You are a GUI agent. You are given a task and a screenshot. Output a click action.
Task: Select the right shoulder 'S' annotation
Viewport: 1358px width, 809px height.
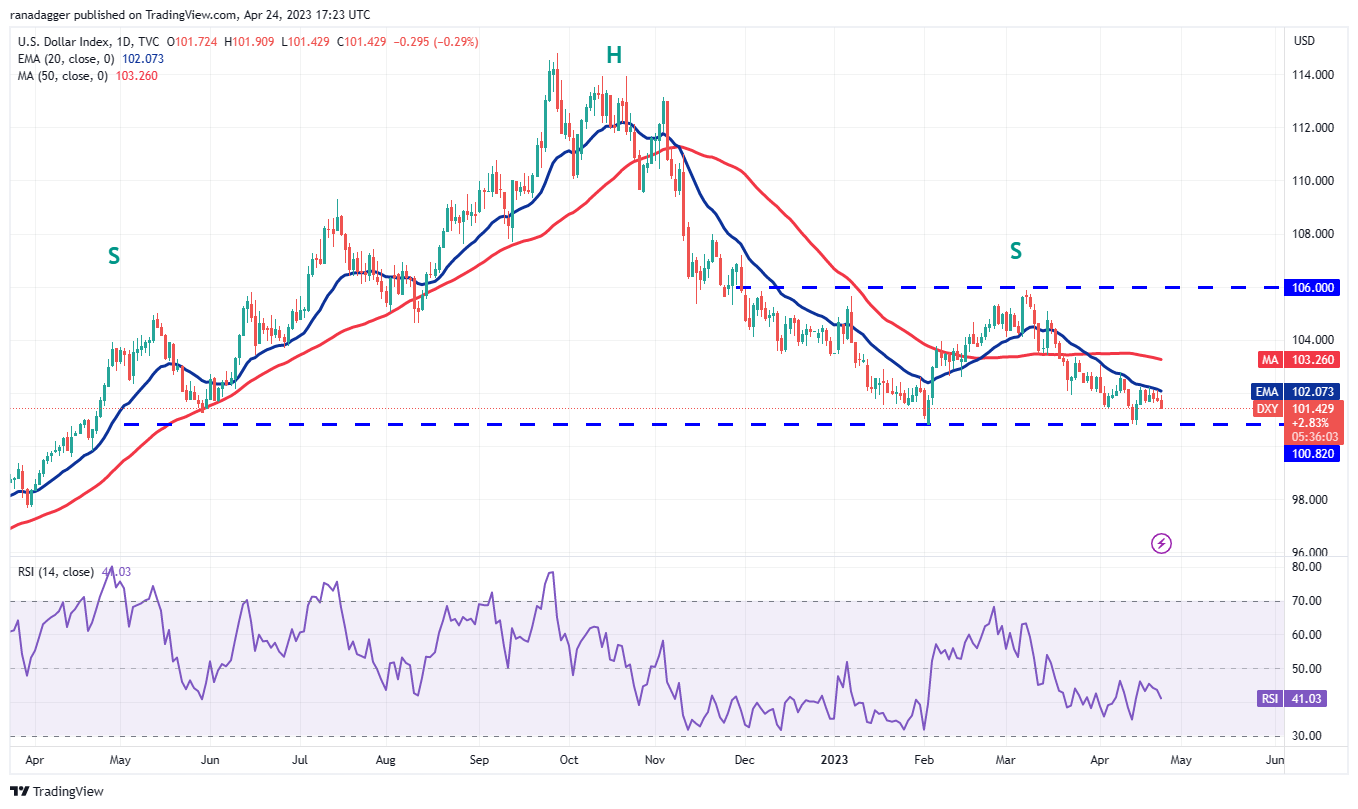tap(1015, 251)
